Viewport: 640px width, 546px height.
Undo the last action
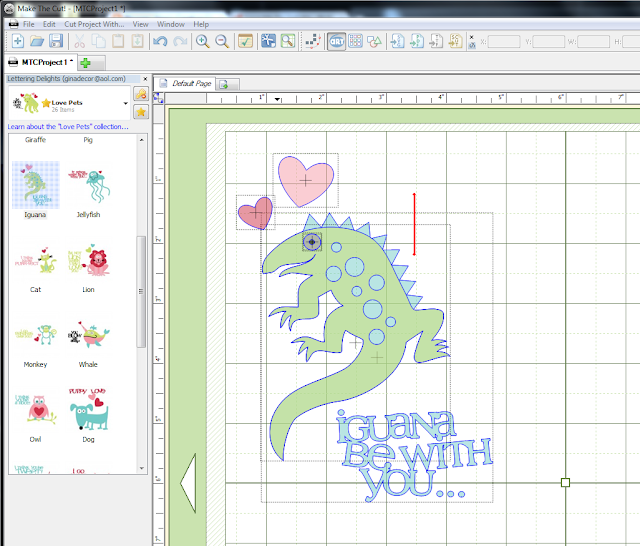160,41
